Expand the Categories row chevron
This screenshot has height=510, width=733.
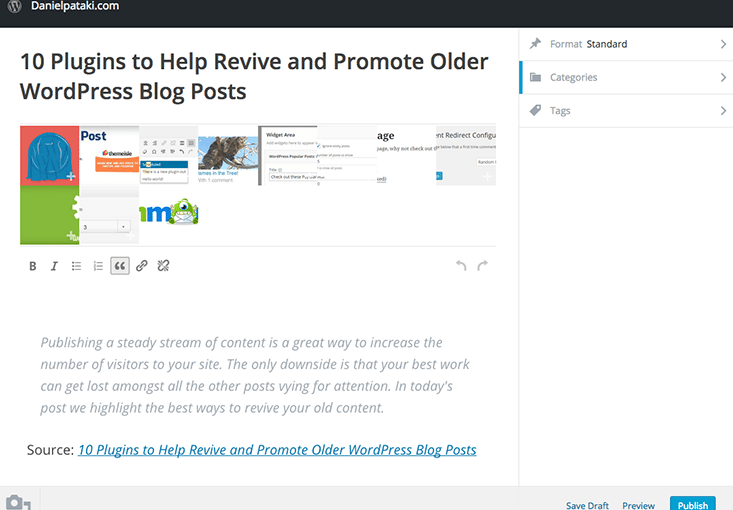point(723,77)
